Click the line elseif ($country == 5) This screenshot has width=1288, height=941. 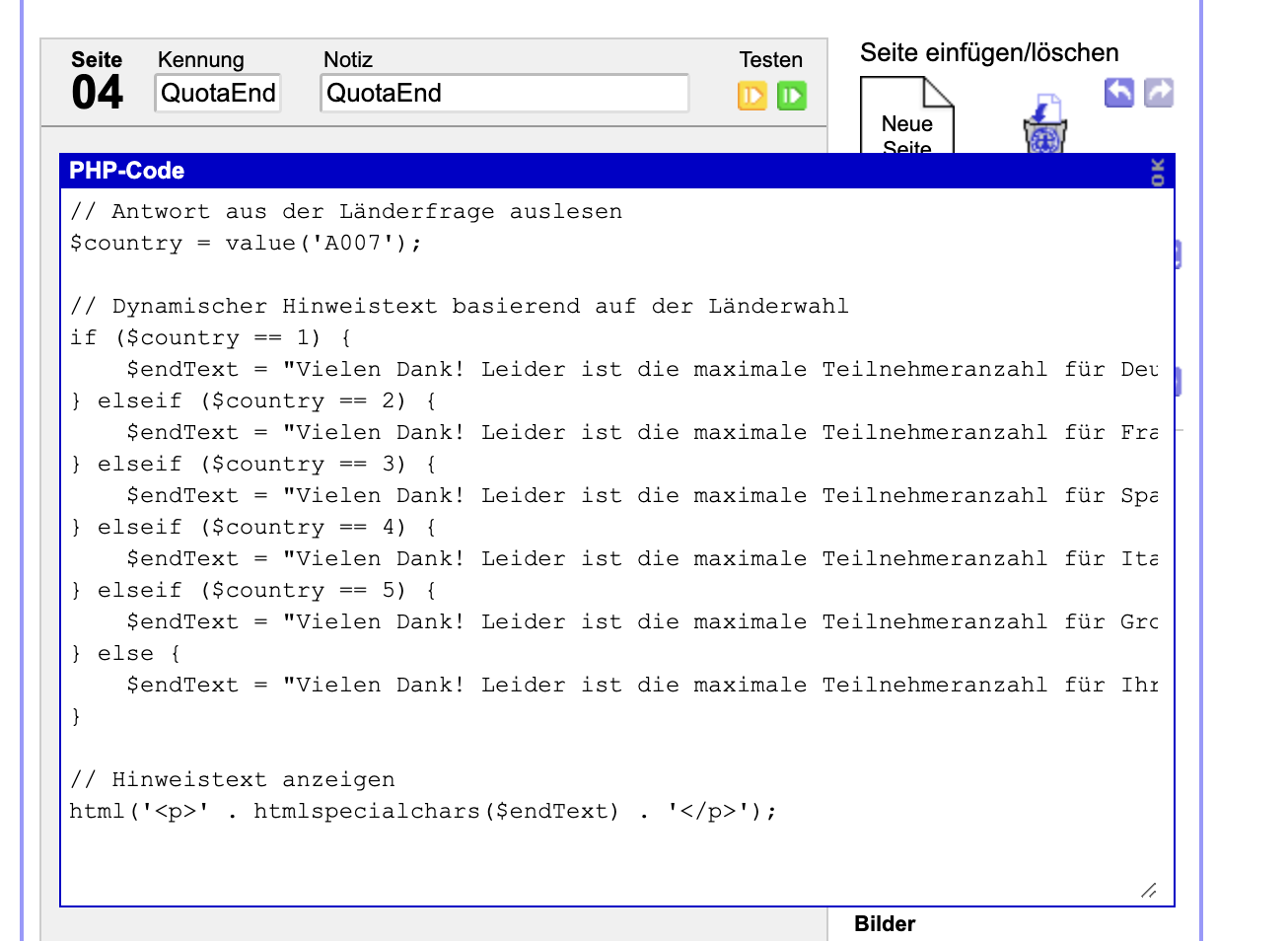click(254, 590)
